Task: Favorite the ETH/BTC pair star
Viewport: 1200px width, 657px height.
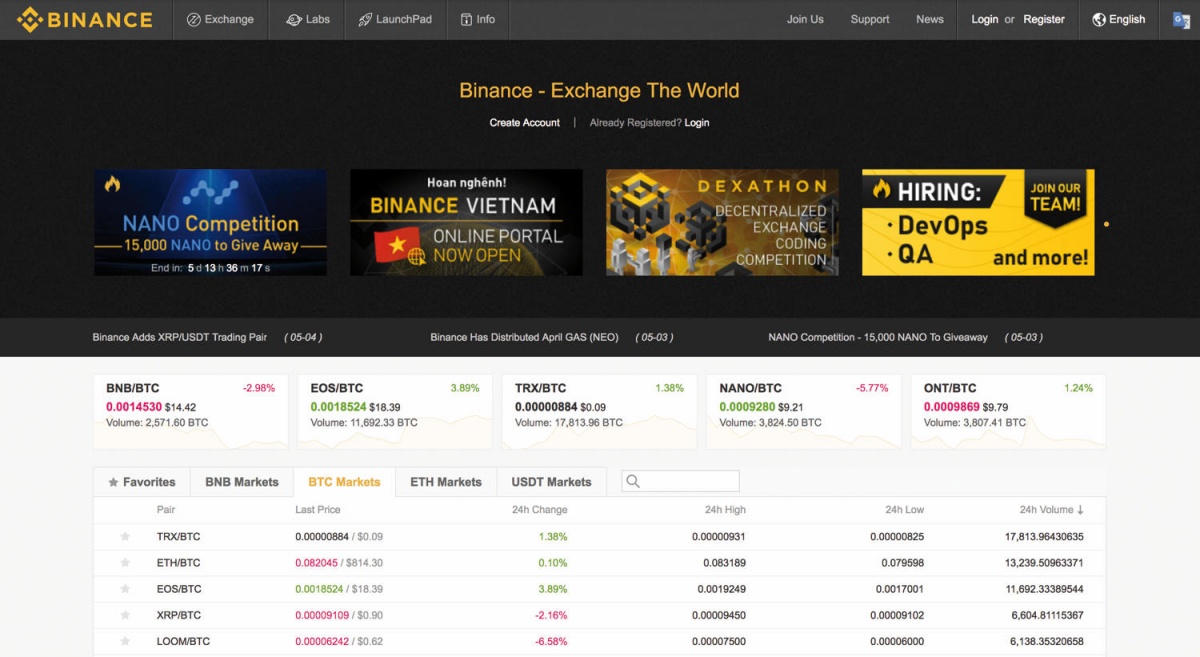Action: pos(125,563)
